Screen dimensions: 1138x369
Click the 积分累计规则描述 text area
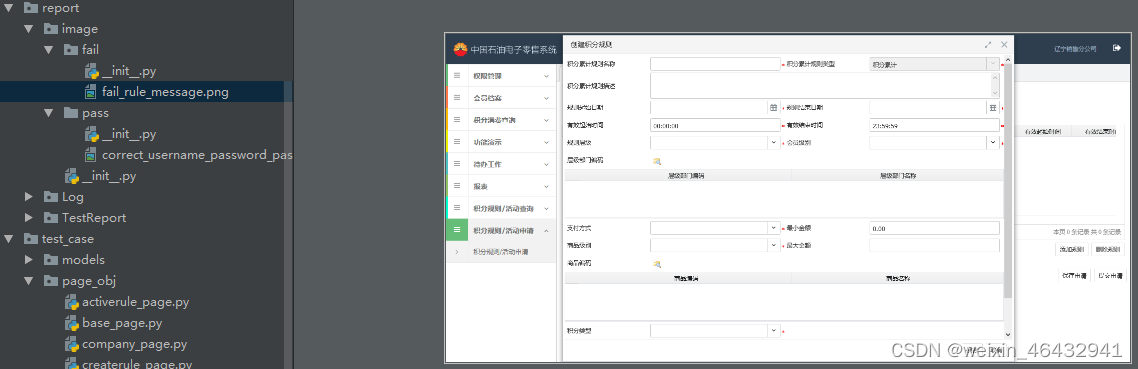click(x=825, y=86)
